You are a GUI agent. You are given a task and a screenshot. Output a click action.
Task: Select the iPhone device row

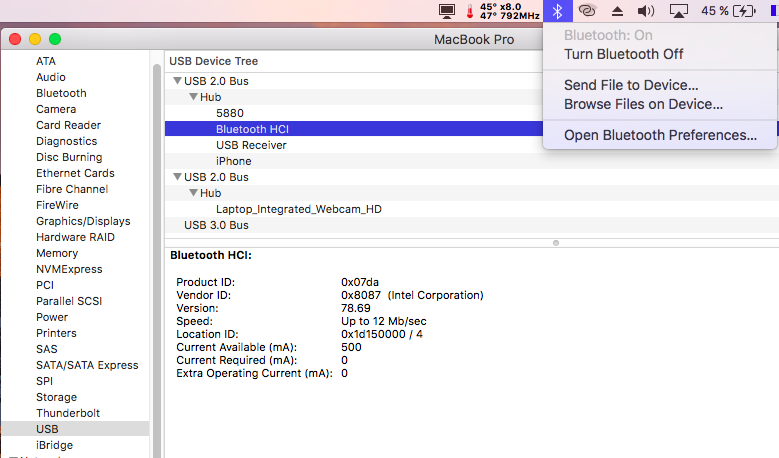(x=472, y=161)
